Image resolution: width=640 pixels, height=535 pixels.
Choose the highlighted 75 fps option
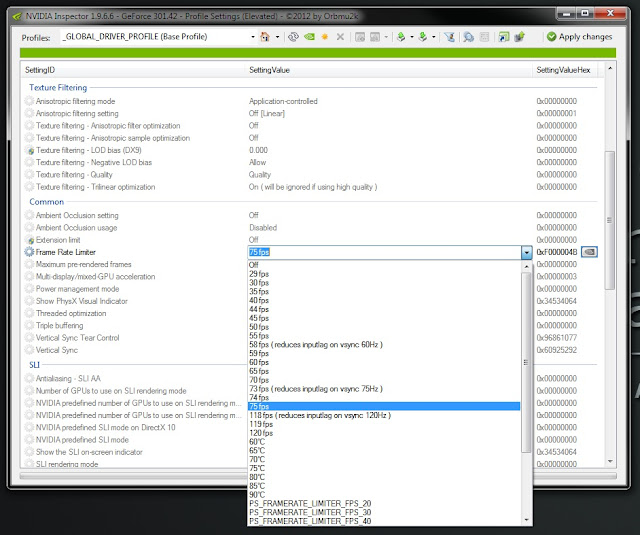(384, 406)
